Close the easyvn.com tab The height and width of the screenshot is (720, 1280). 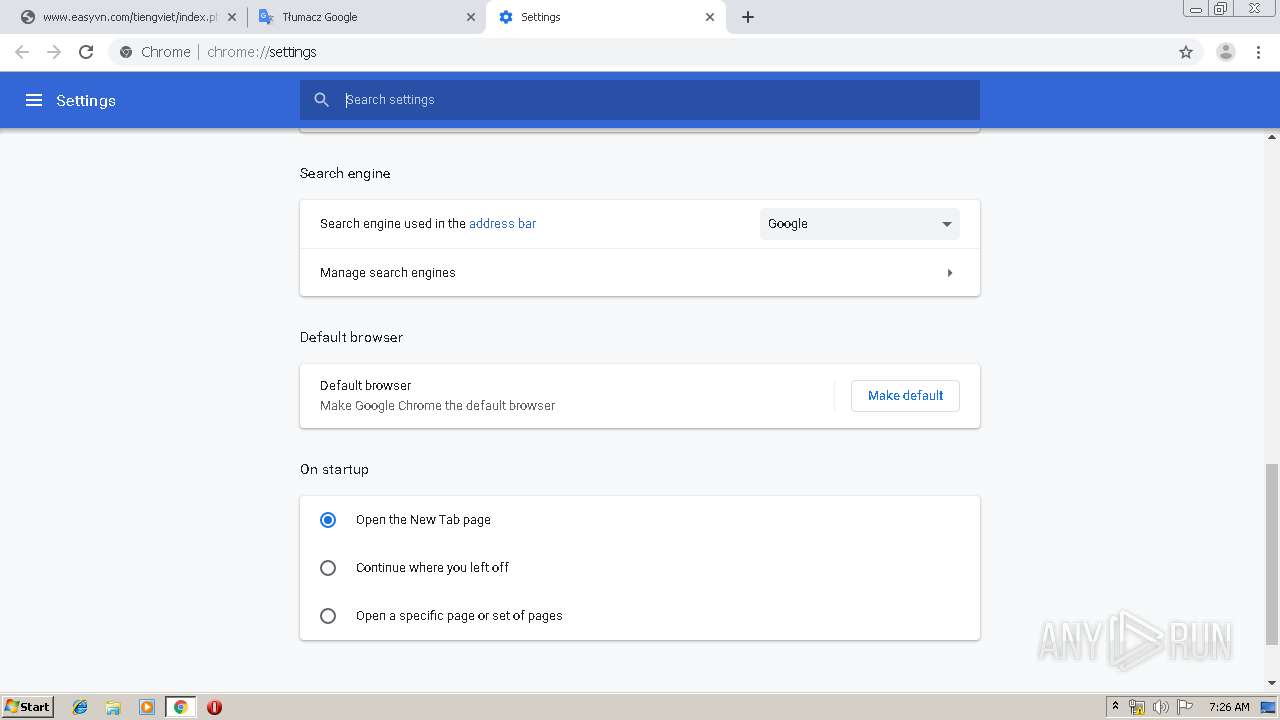[232, 17]
